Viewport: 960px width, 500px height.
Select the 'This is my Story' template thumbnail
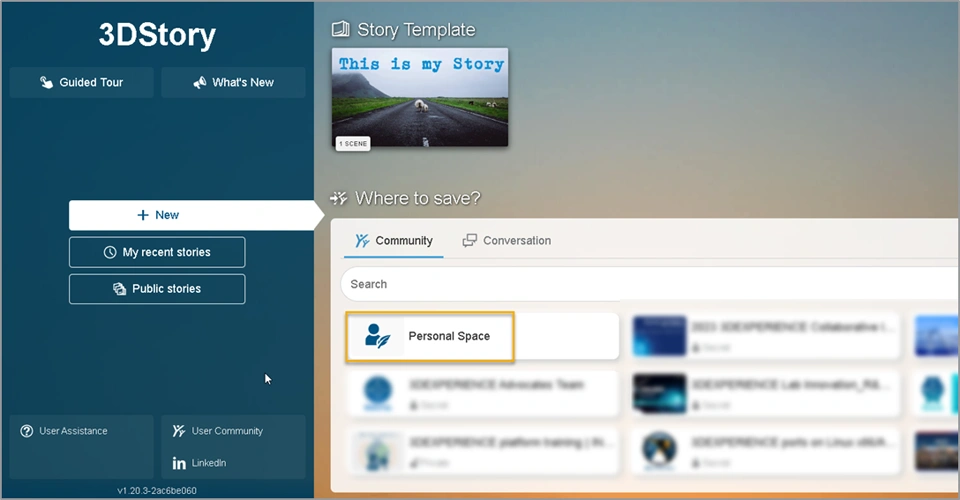[x=420, y=98]
